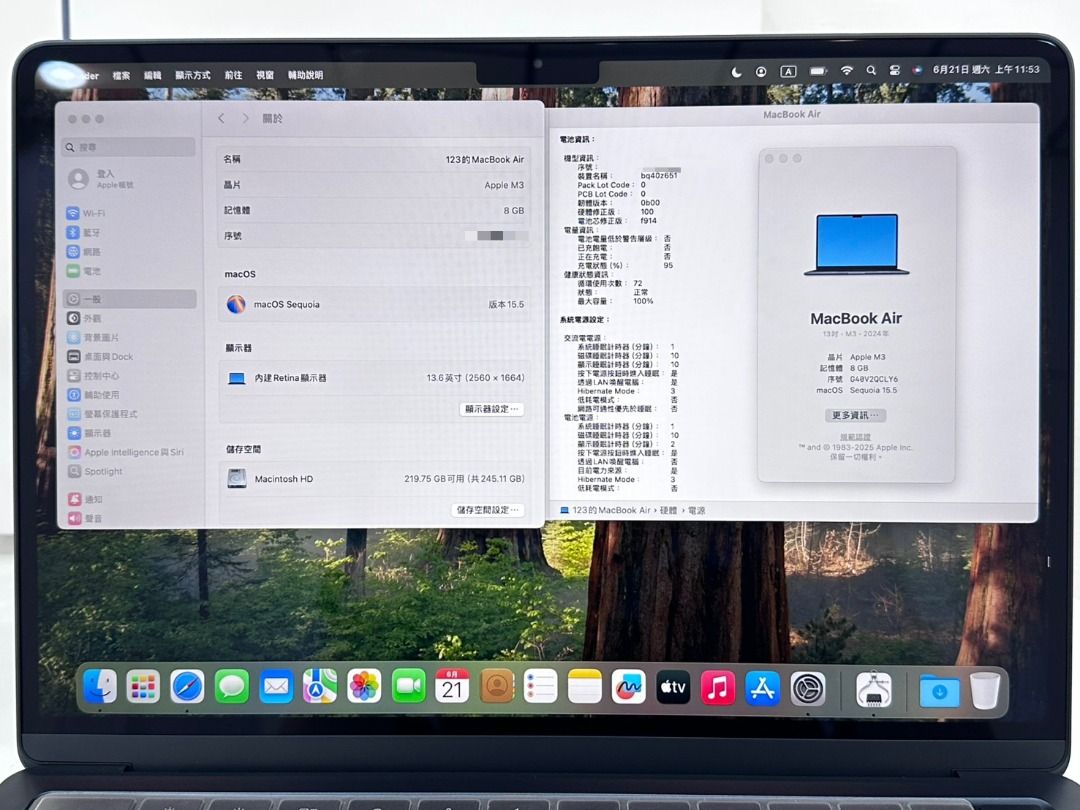Open the 視窗 menu
Viewport: 1080px width, 810px height.
tap(265, 75)
